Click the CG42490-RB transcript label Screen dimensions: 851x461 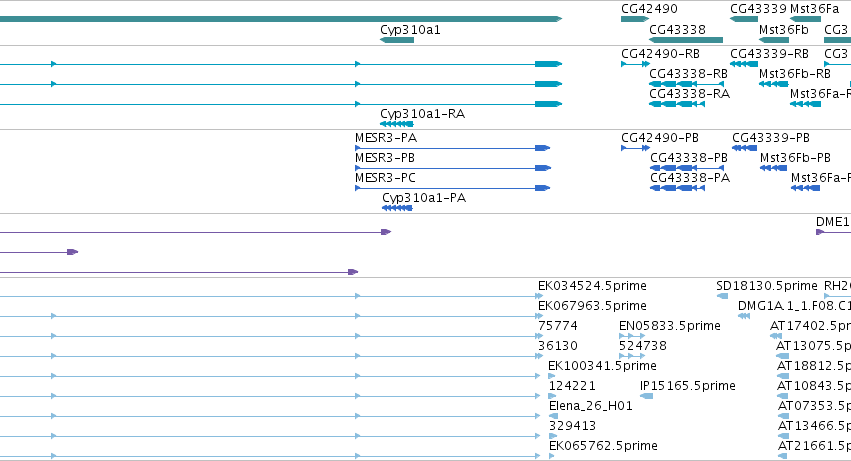pos(660,54)
